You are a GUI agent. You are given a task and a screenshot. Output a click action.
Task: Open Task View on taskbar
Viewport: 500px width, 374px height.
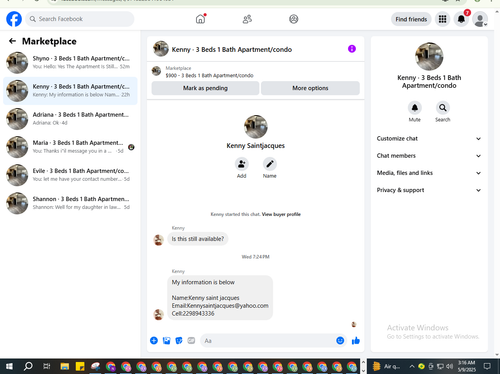(47, 366)
